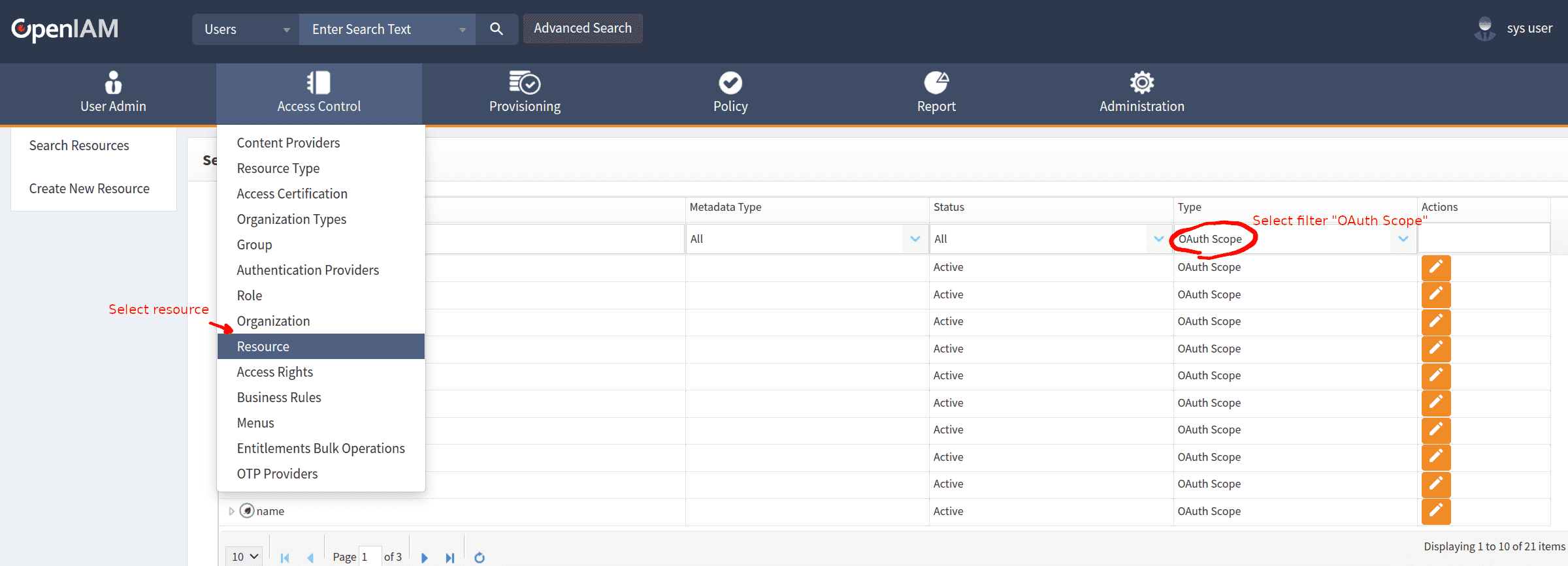
Task: Expand the 'name' resource tree row
Action: [x=231, y=511]
